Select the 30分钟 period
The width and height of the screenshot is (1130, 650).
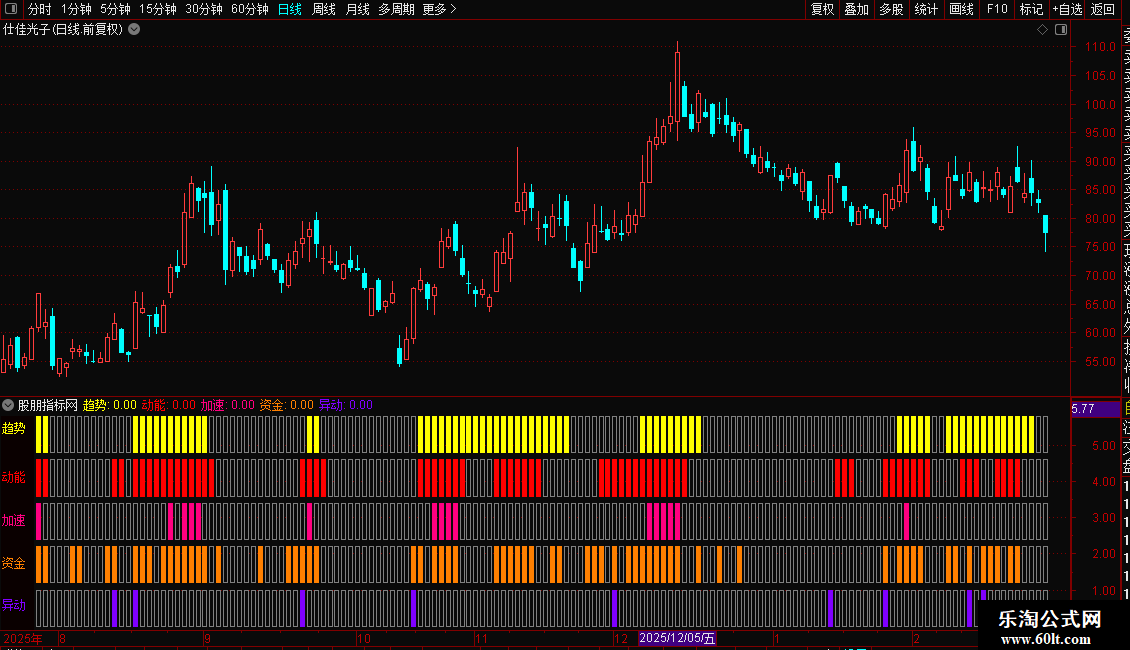[203, 9]
